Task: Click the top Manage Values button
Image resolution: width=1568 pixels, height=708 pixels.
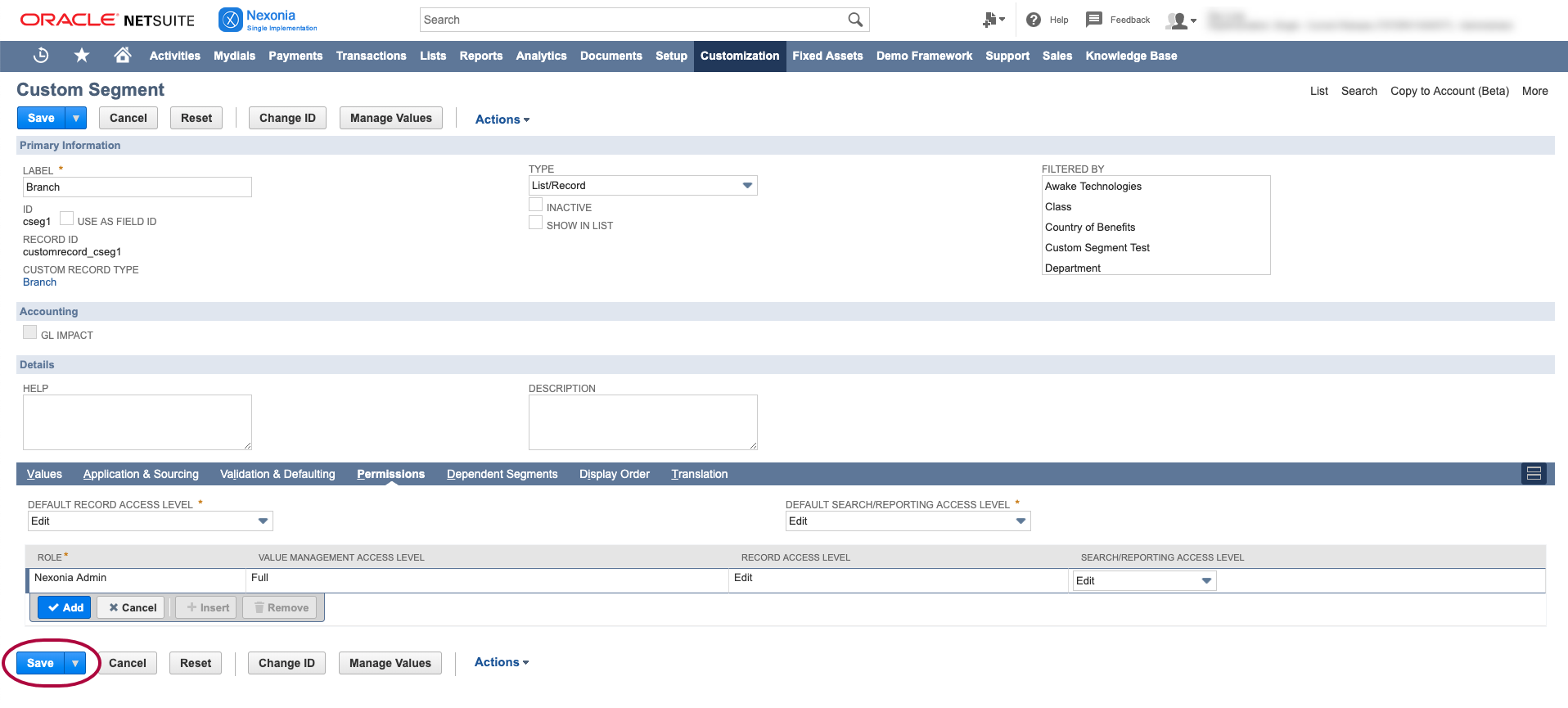Action: [x=391, y=118]
